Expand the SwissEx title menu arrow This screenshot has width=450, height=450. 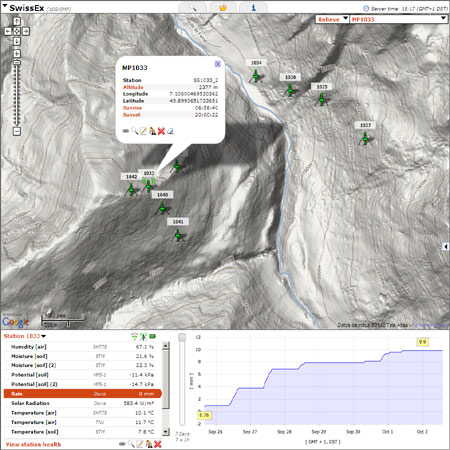[5, 6]
